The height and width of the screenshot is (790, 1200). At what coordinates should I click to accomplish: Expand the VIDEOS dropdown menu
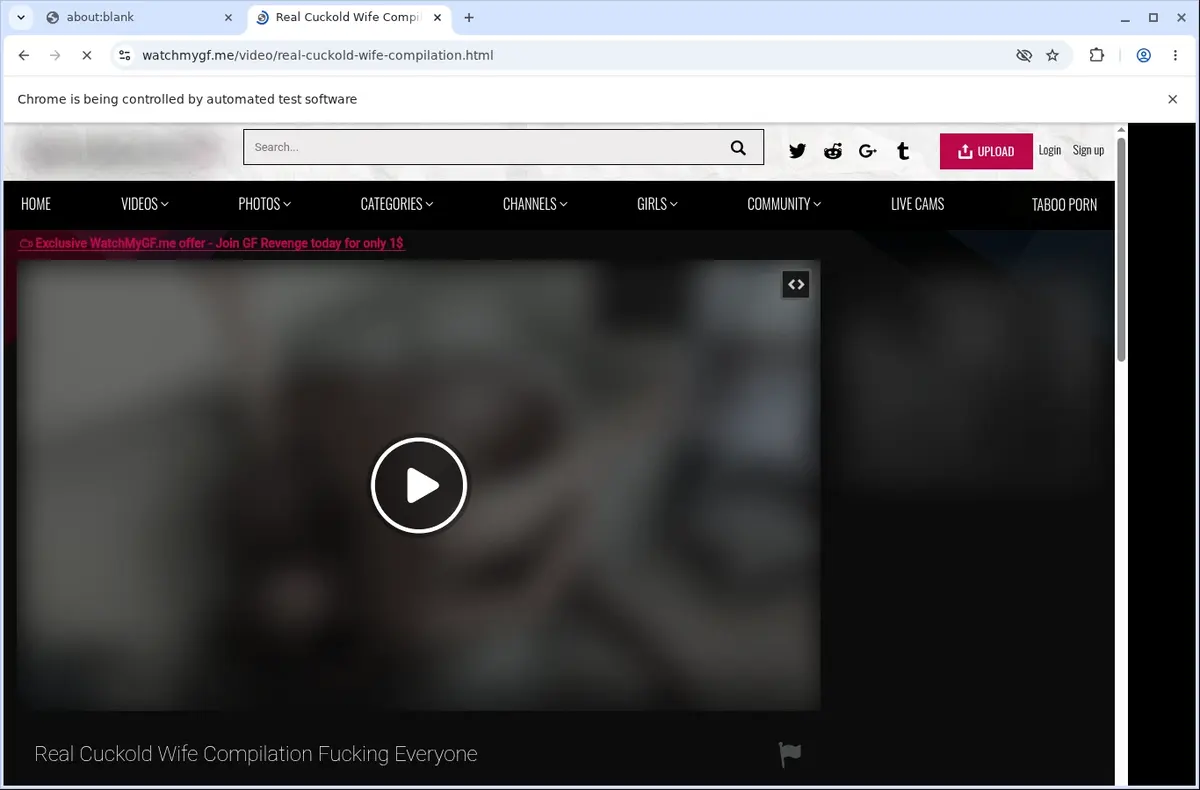pos(145,204)
